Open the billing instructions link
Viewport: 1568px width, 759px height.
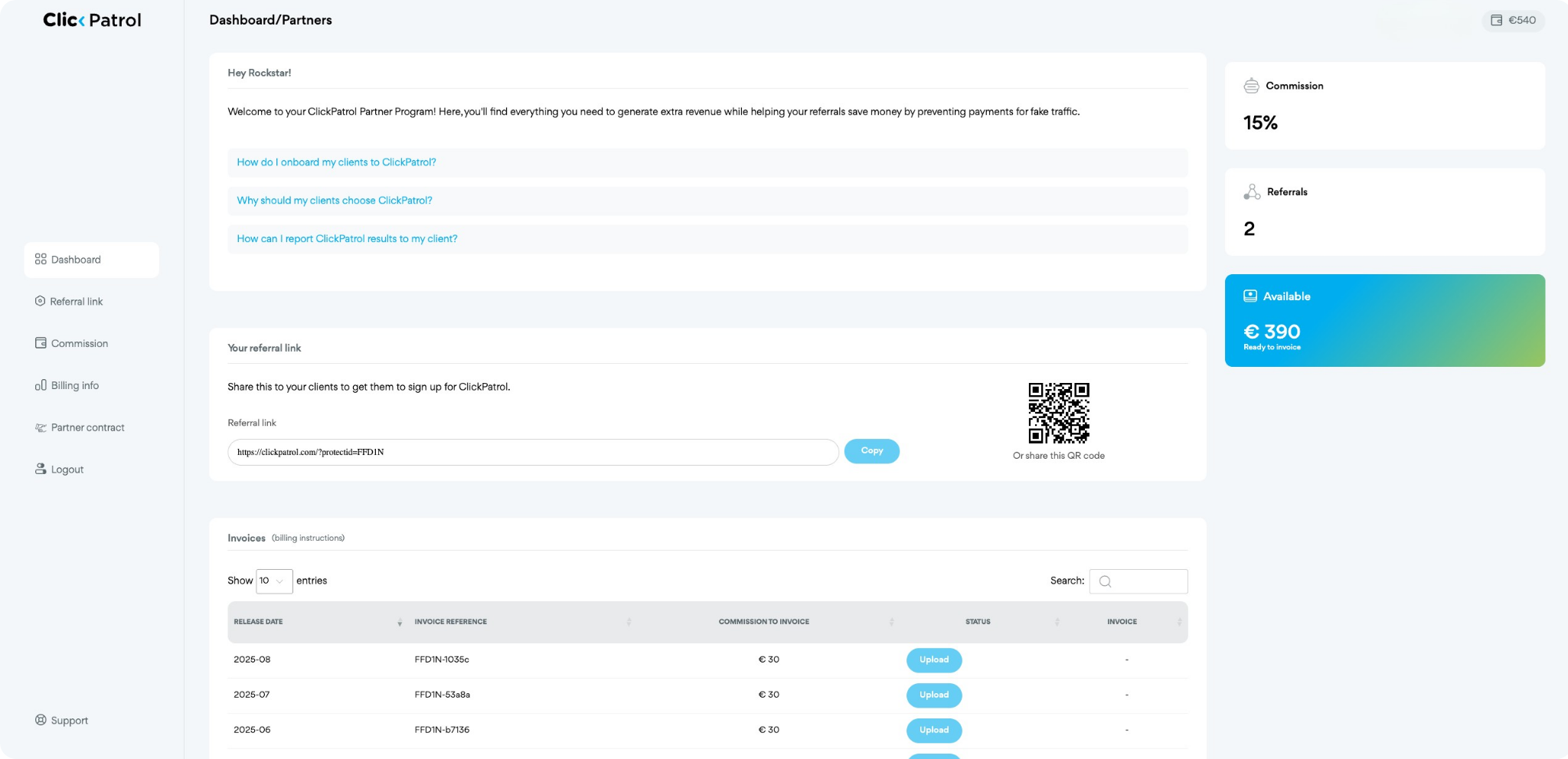tap(308, 538)
